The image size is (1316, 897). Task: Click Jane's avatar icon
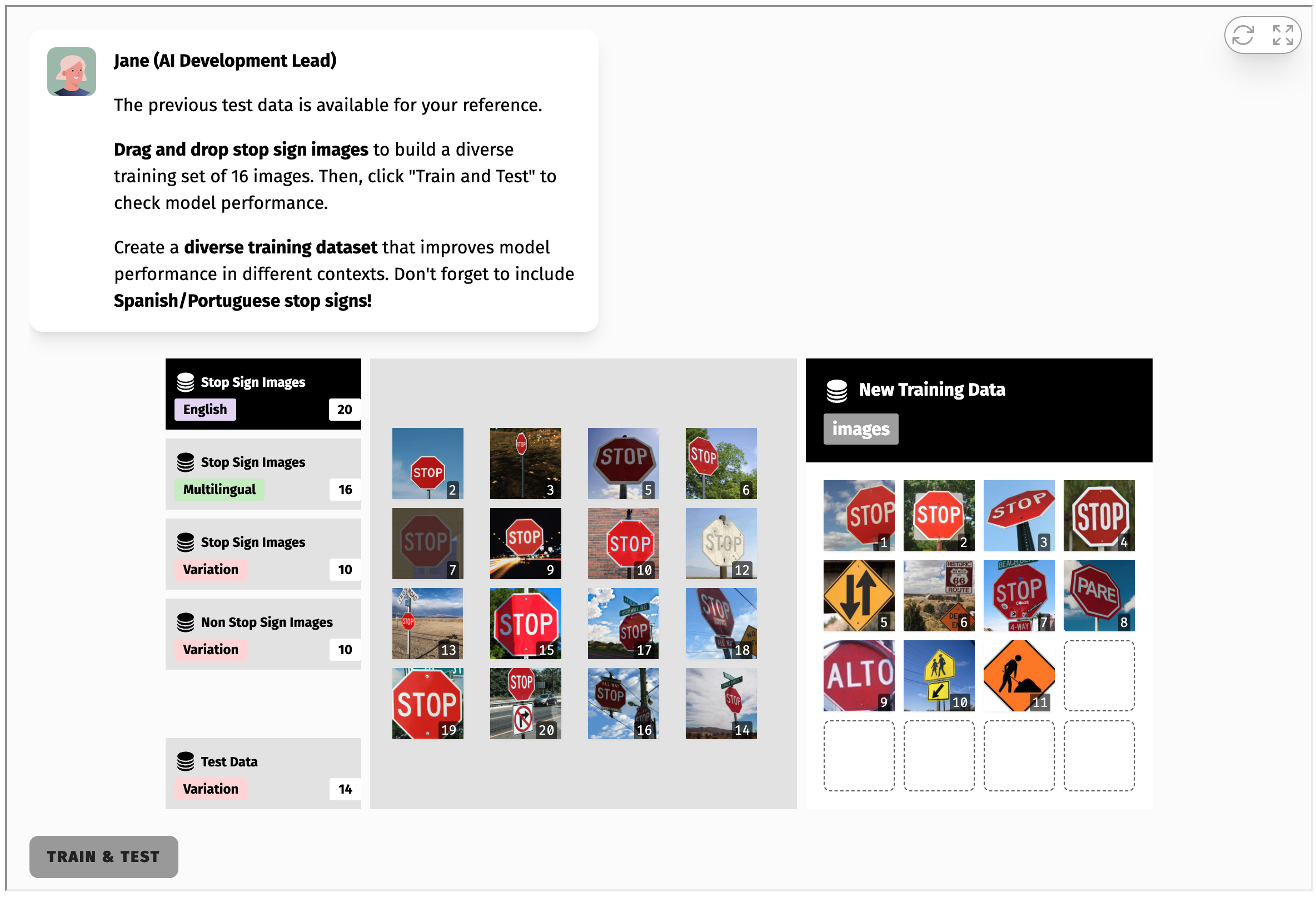pyautogui.click(x=71, y=71)
